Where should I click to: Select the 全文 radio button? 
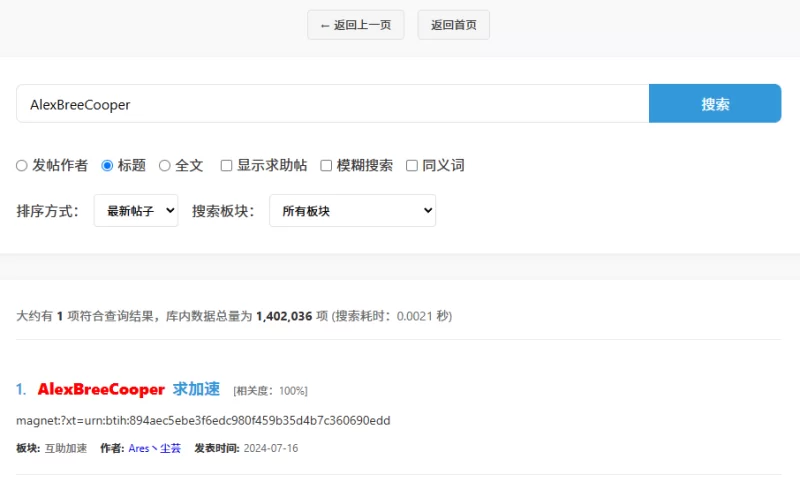165,166
